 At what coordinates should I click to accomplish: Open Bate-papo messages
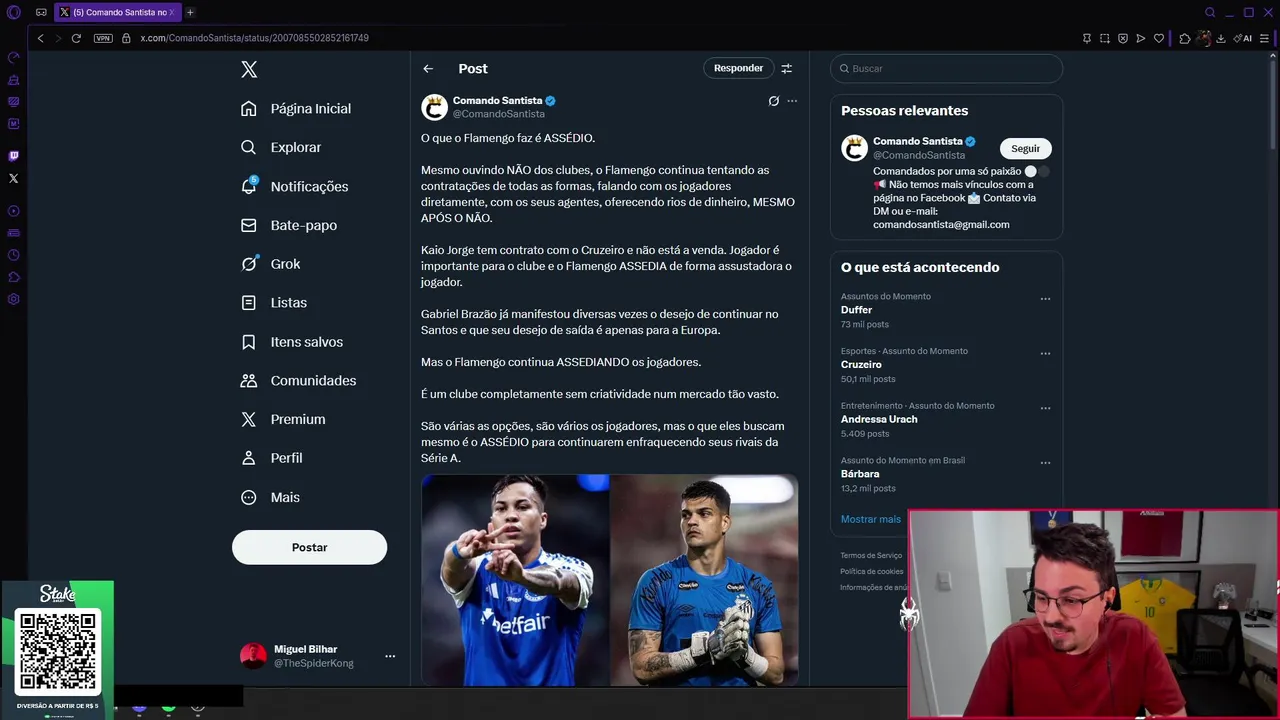(289, 225)
